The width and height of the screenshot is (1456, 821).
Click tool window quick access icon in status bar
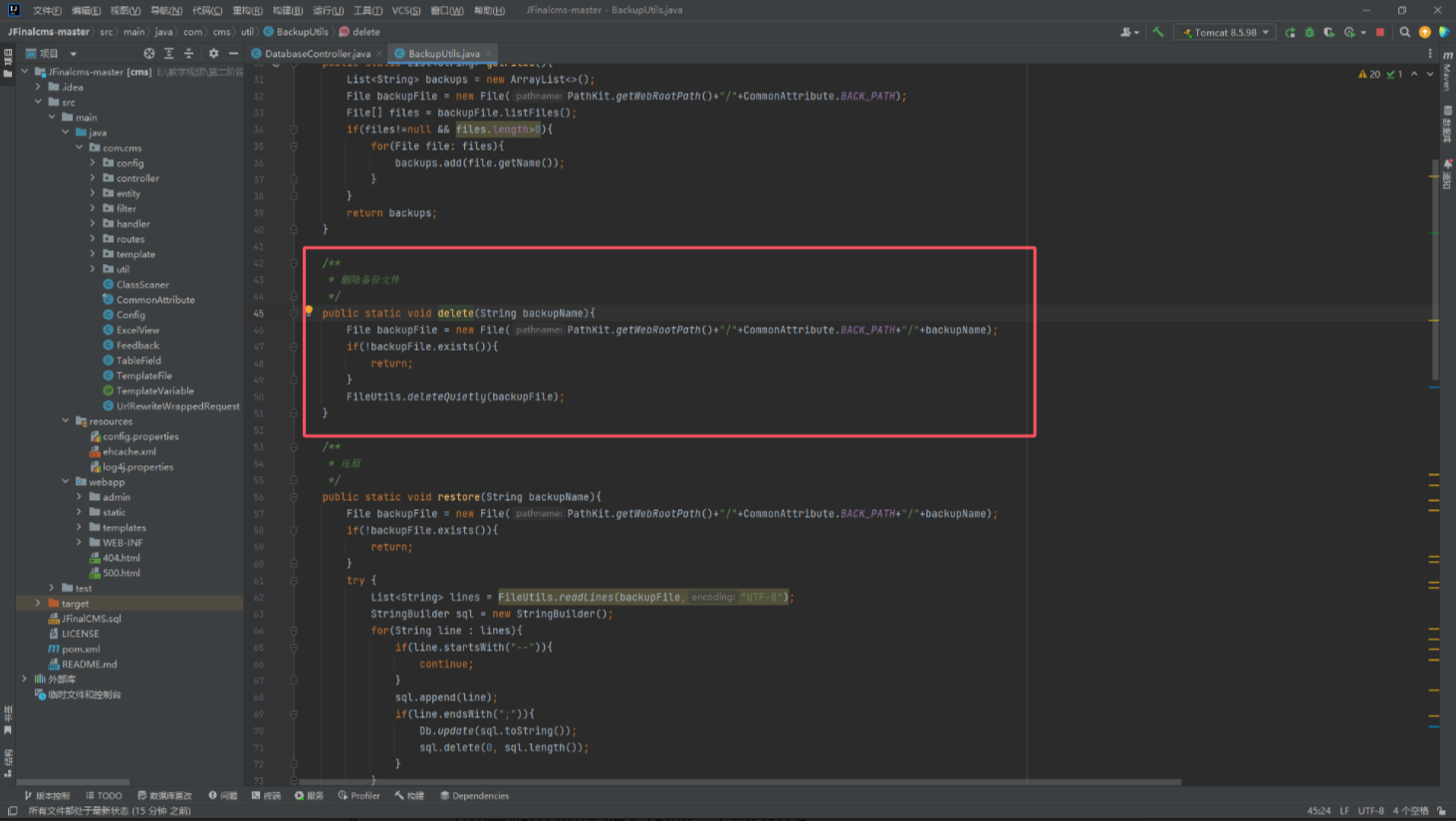pyautogui.click(x=12, y=811)
